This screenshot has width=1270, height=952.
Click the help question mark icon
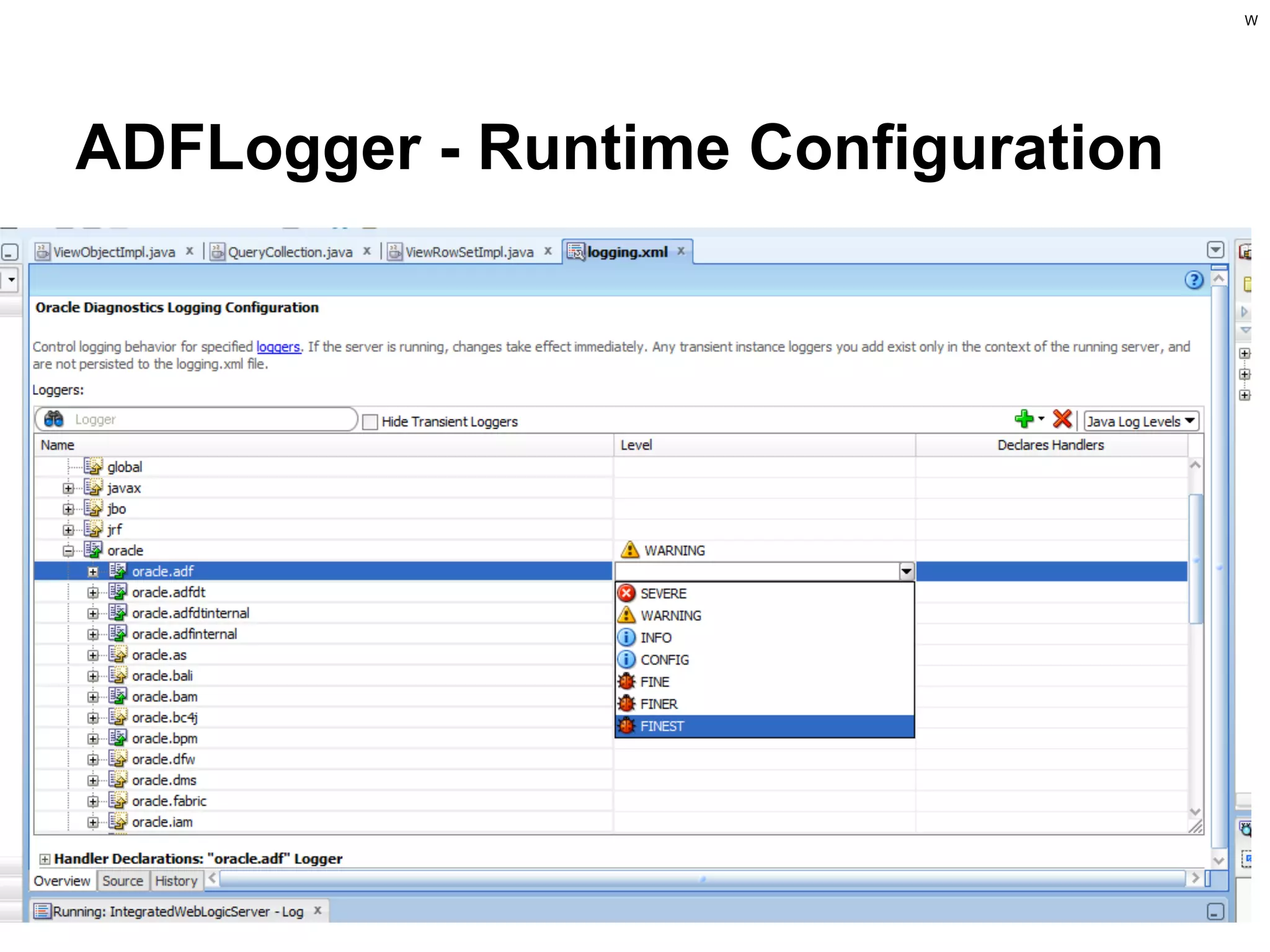click(x=1193, y=280)
